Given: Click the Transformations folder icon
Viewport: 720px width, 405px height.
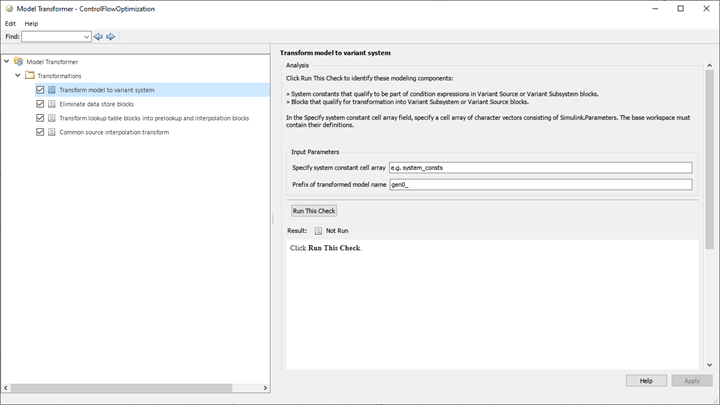Looking at the screenshot, I should 30,75.
